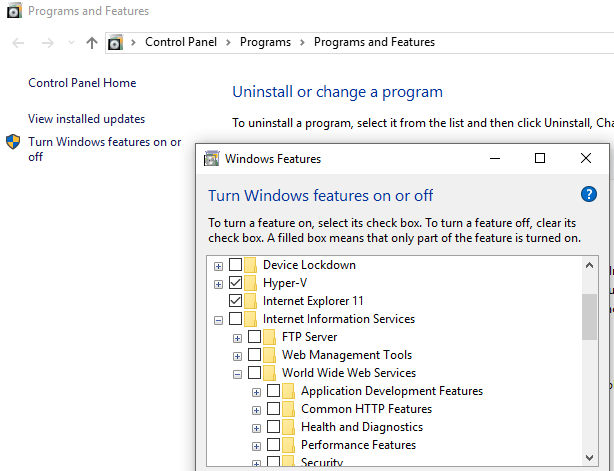Collapse the World Wide Web Services node
The image size is (614, 471).
click(237, 374)
